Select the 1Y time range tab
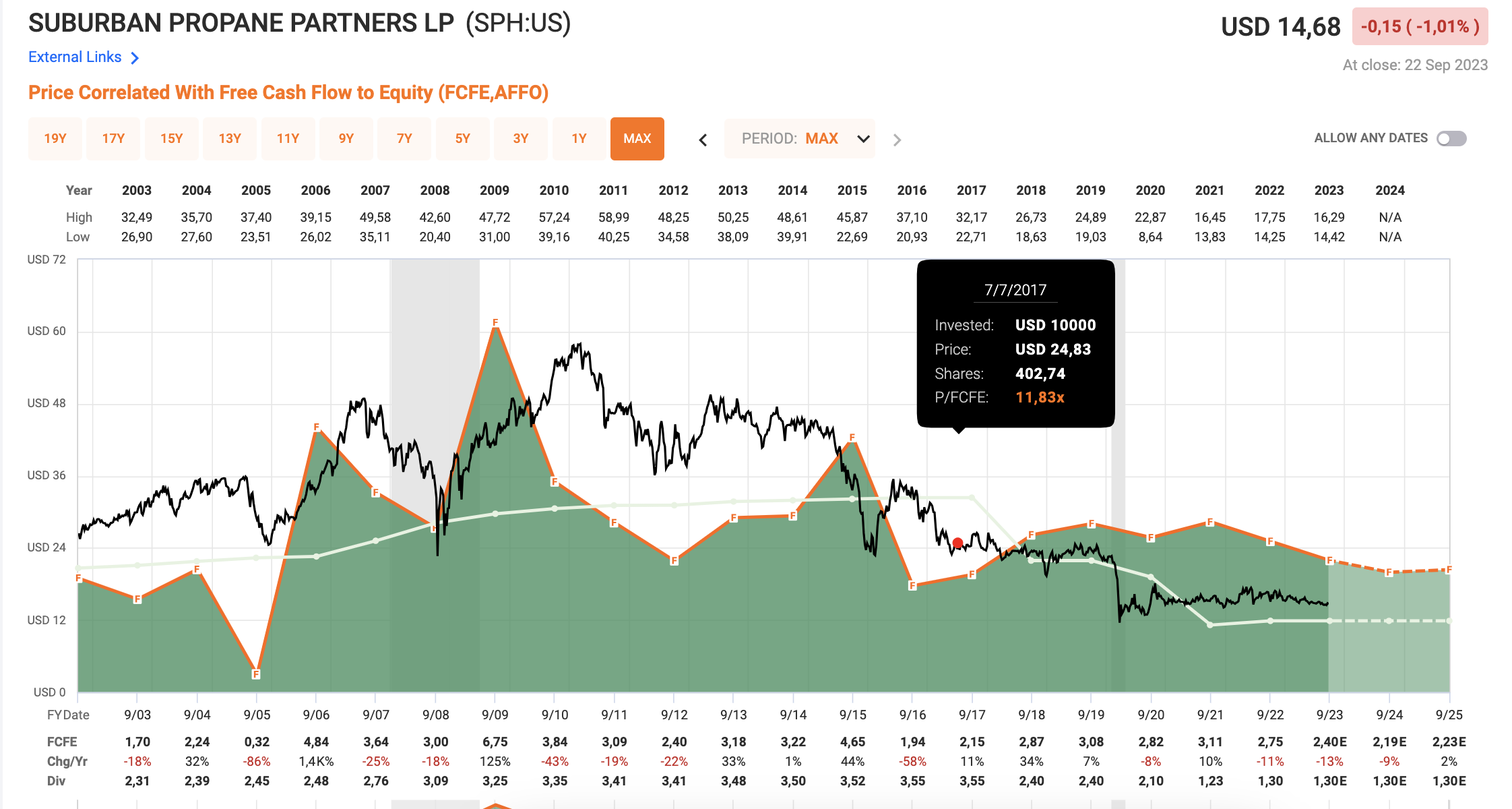Image resolution: width=1512 pixels, height=809 pixels. point(579,138)
